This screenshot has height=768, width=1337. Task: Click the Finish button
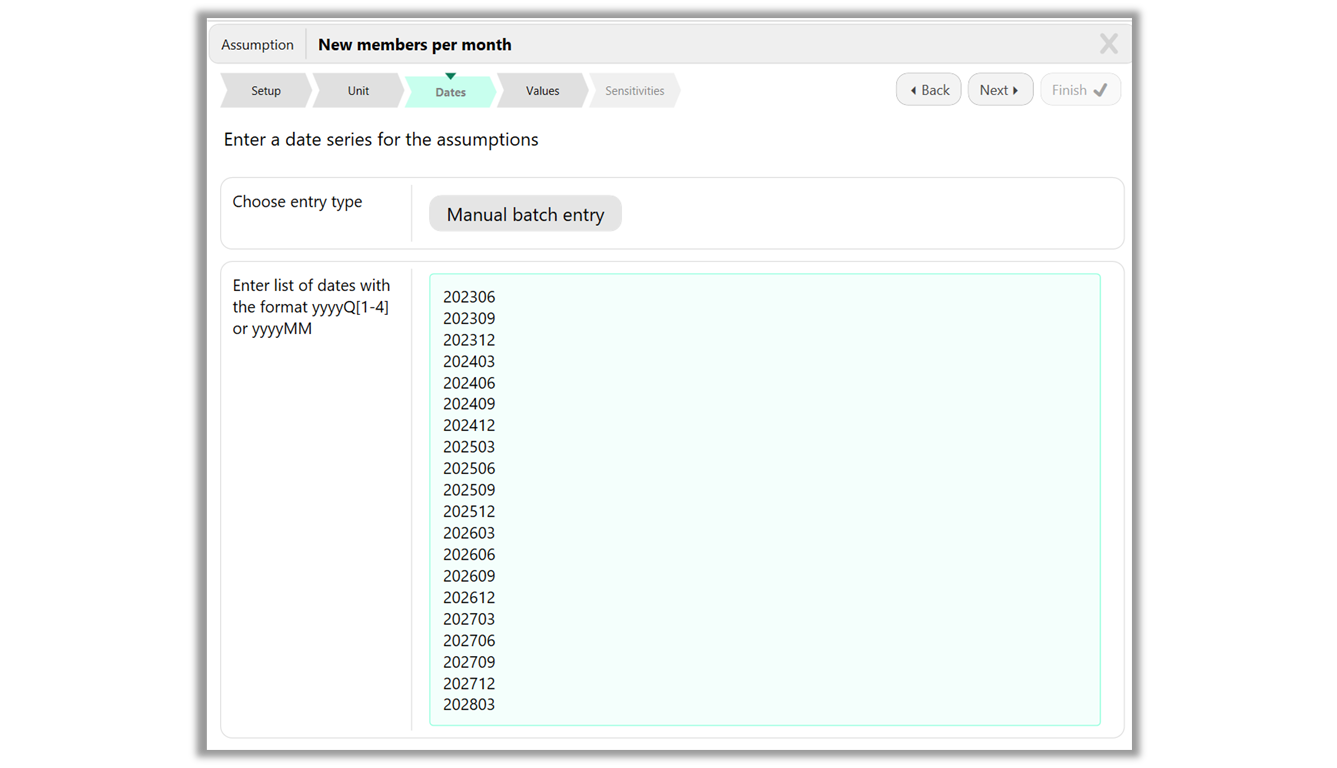(1080, 89)
